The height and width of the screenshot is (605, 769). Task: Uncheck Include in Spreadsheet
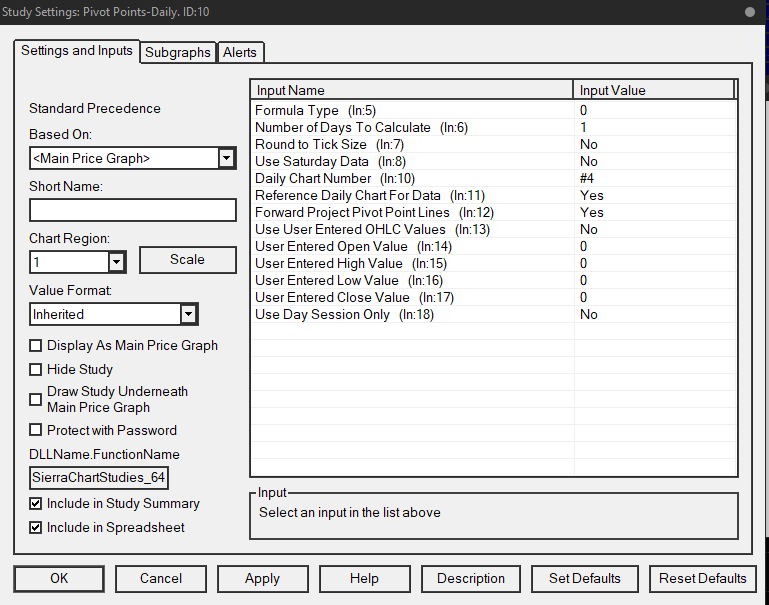tap(35, 528)
